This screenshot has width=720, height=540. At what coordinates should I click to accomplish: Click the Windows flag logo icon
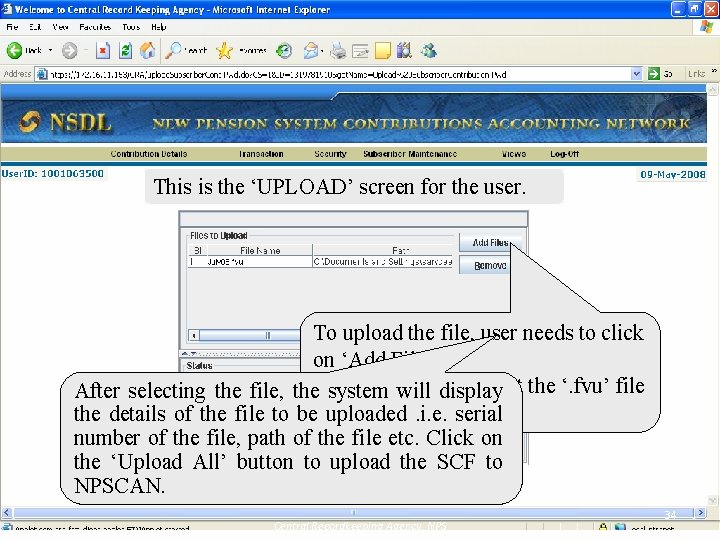(706, 27)
